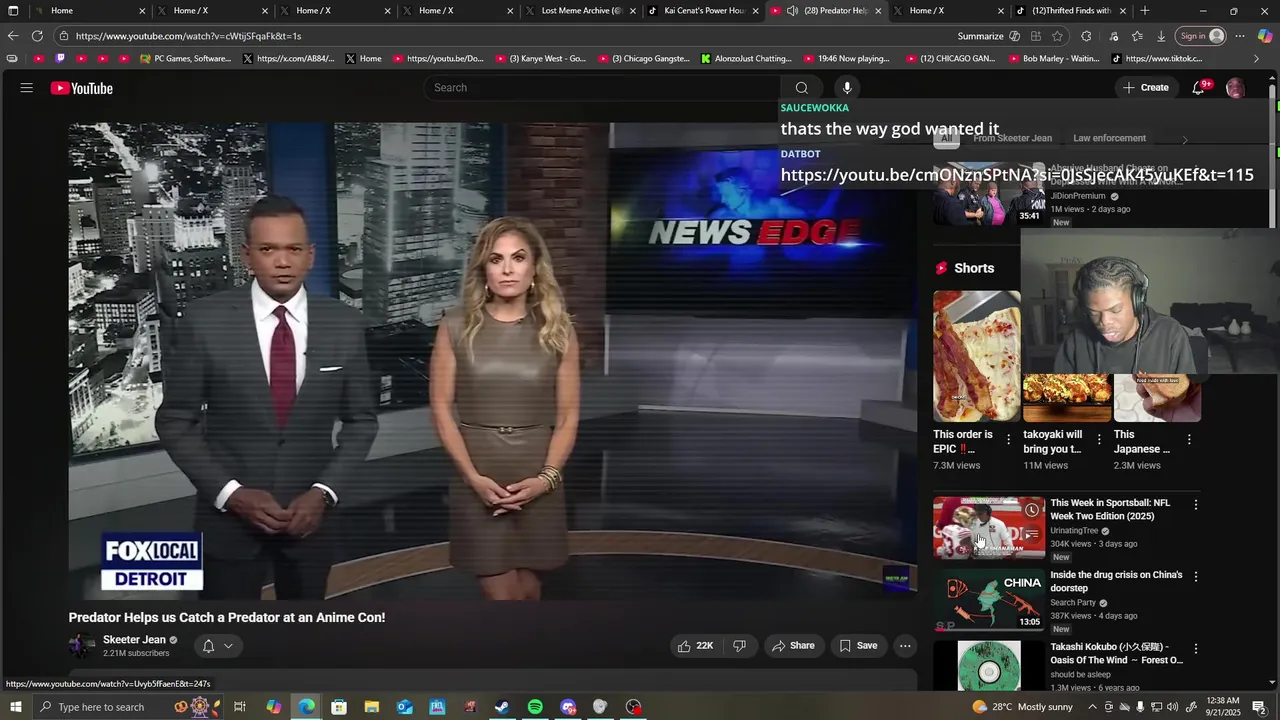Screen dimensions: 1280x720
Task: Go to the YouTube logo home link
Action: [x=81, y=88]
